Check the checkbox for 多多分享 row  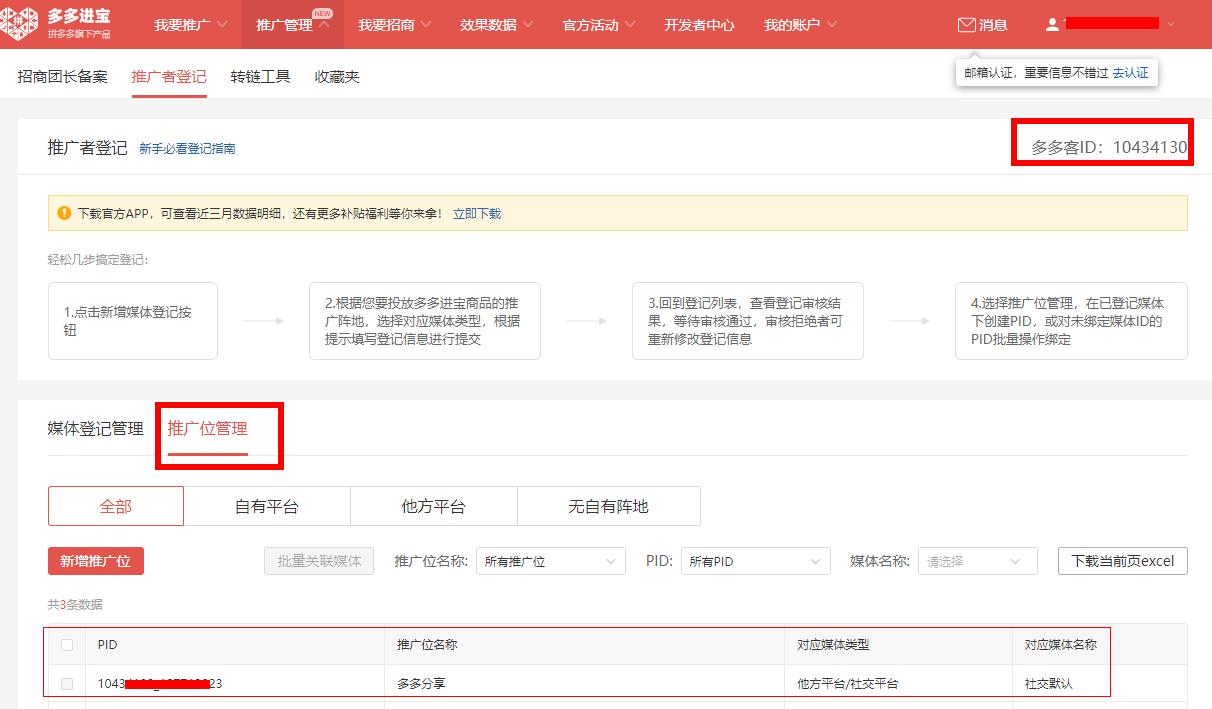click(67, 684)
